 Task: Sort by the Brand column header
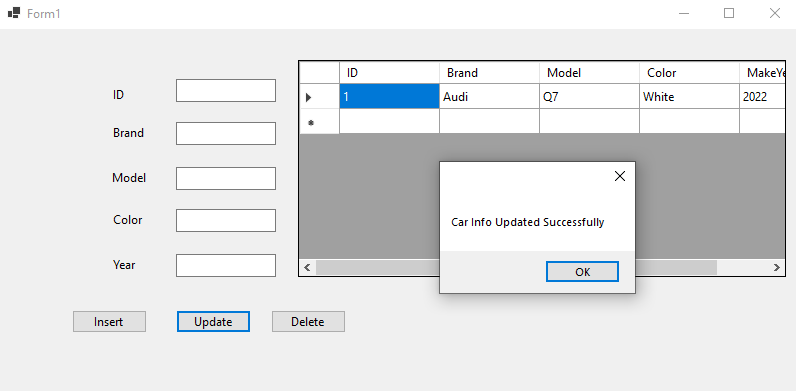(x=489, y=73)
